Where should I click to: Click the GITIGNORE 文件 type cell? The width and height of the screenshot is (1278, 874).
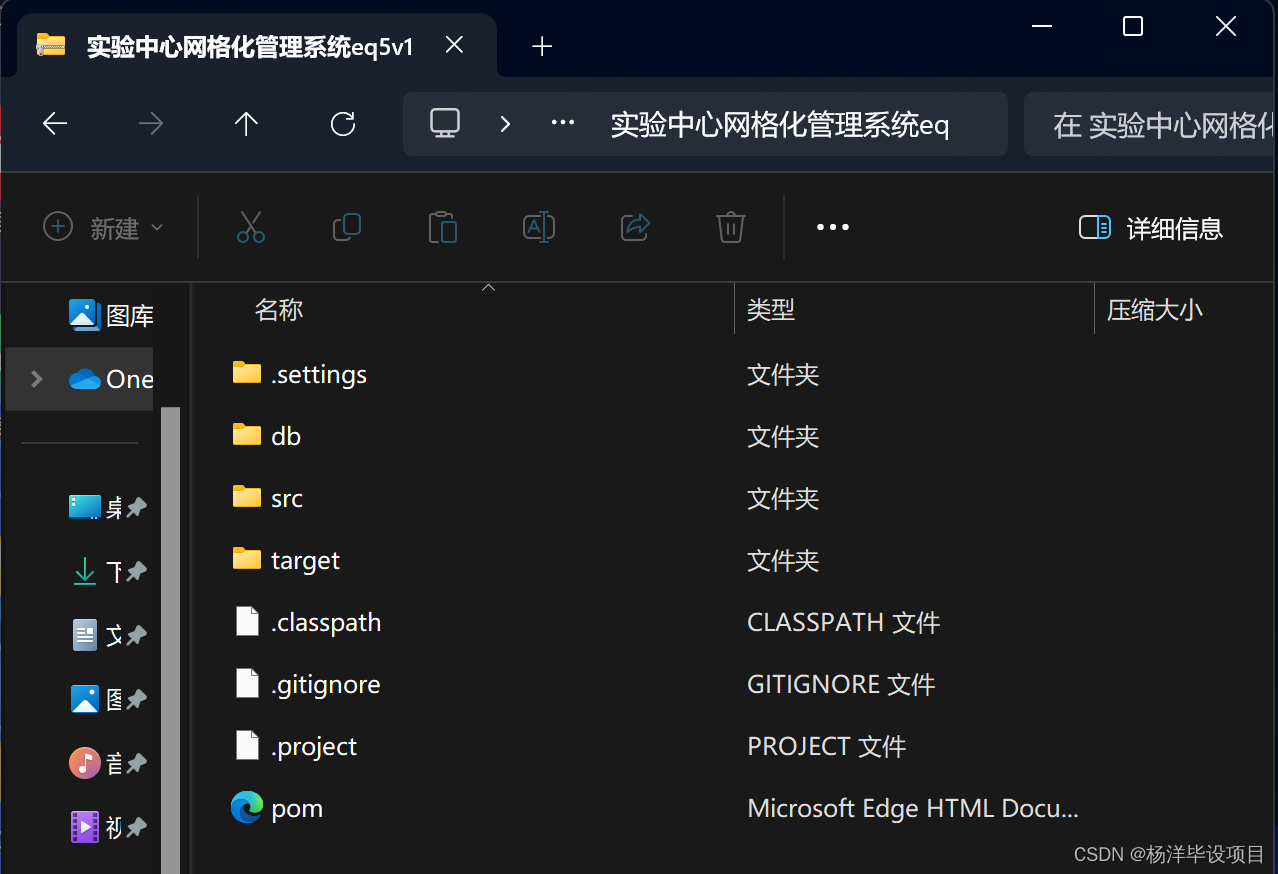click(x=841, y=684)
